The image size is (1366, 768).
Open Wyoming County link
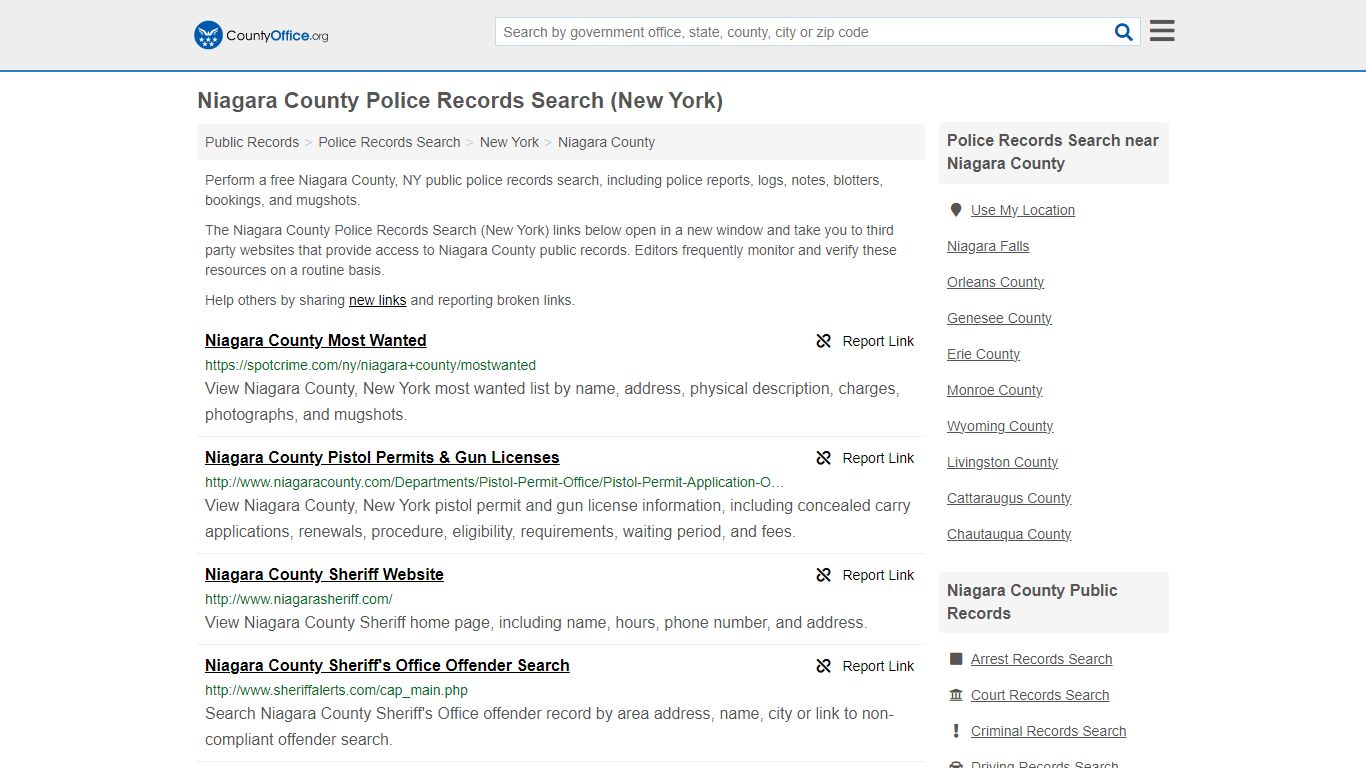pos(1000,426)
